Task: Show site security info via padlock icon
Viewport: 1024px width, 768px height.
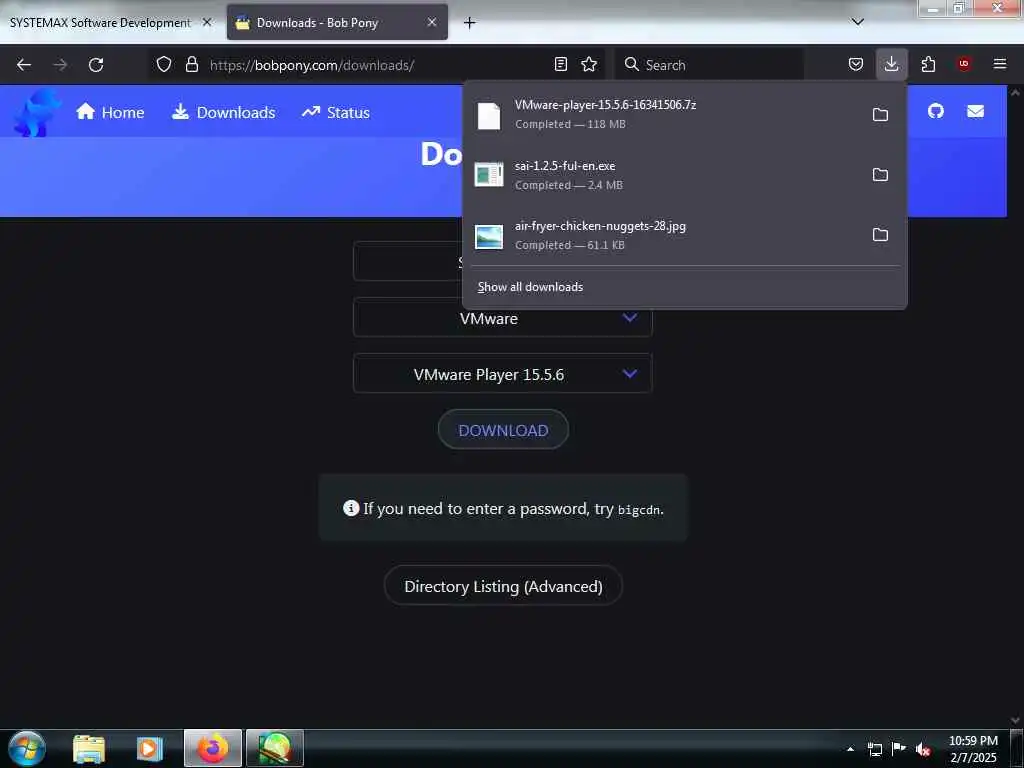Action: point(191,65)
